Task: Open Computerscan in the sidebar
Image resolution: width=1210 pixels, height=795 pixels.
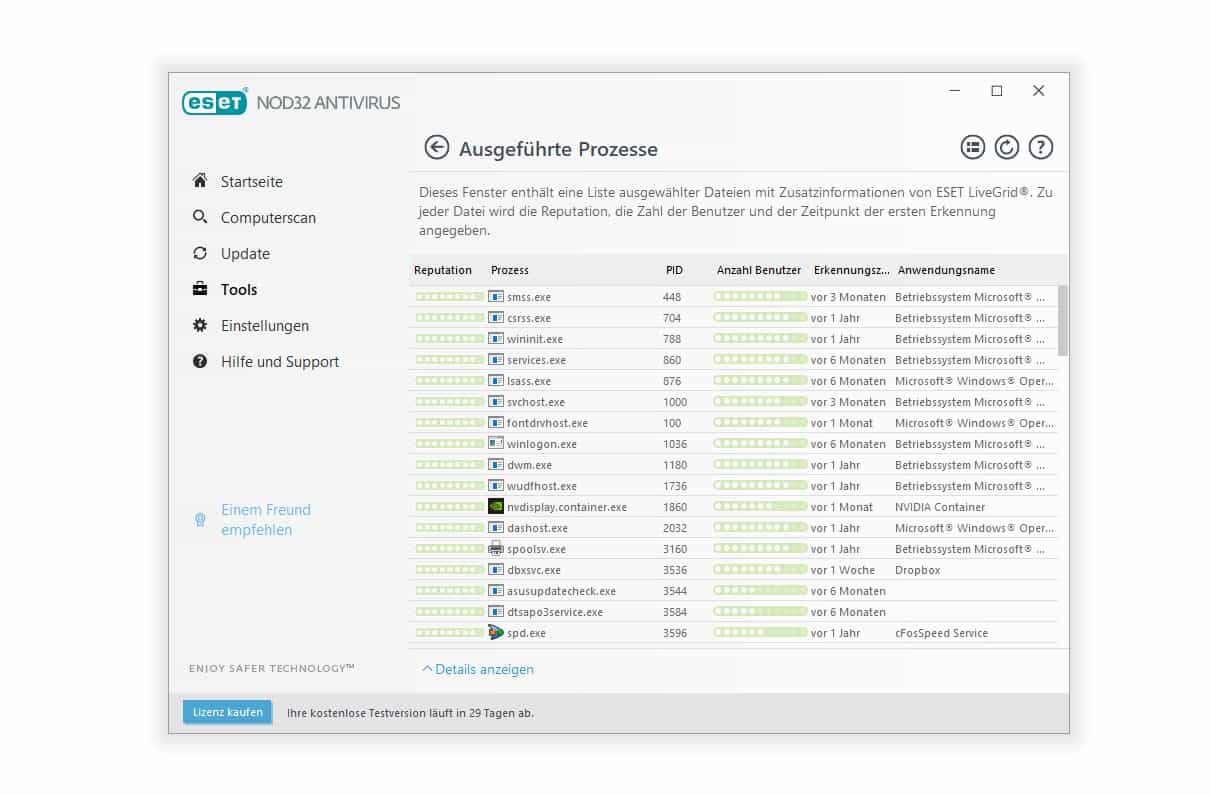Action: coord(268,217)
